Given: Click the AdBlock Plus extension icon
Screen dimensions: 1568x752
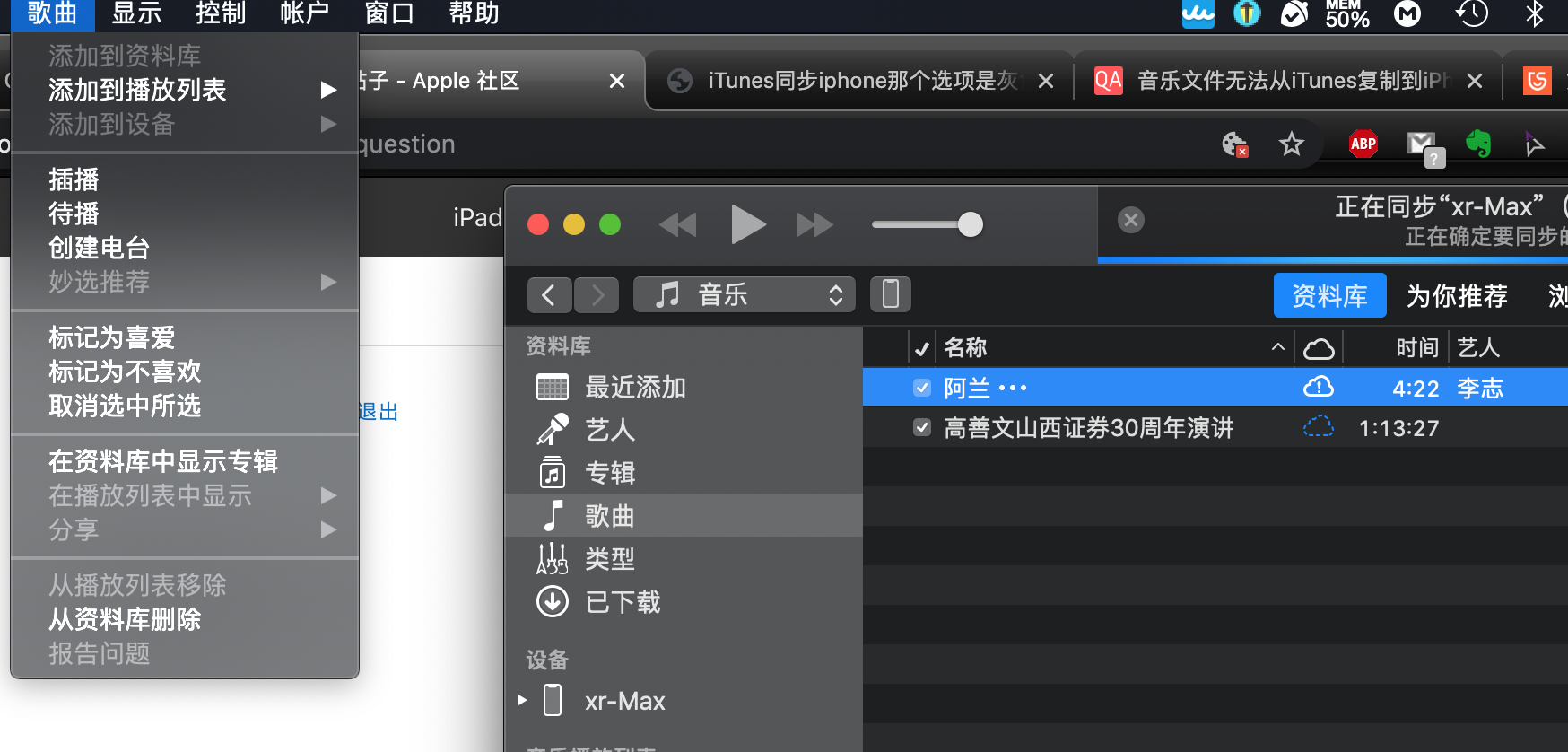Looking at the screenshot, I should tap(1363, 144).
